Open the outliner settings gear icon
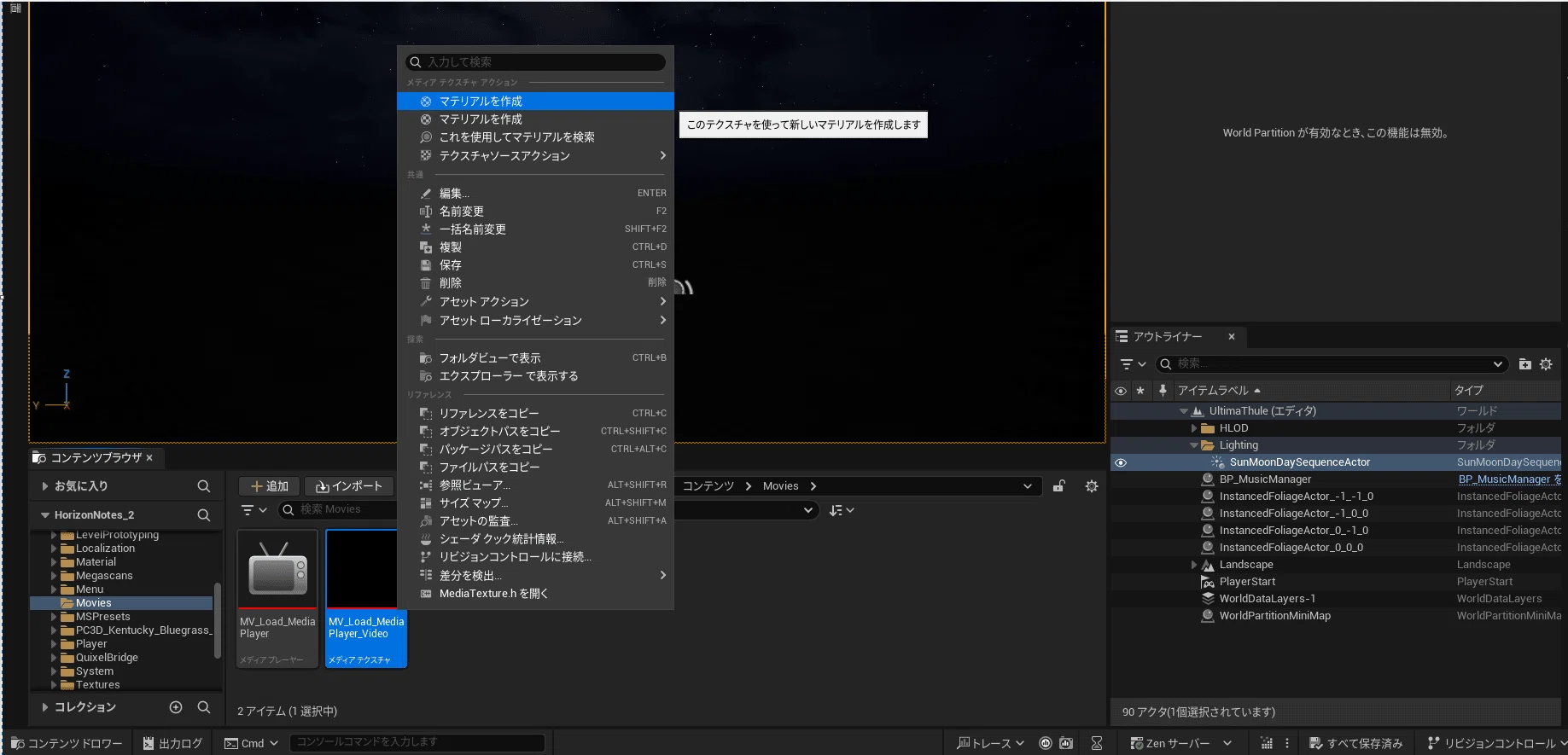This screenshot has height=755, width=1568. (x=1546, y=364)
